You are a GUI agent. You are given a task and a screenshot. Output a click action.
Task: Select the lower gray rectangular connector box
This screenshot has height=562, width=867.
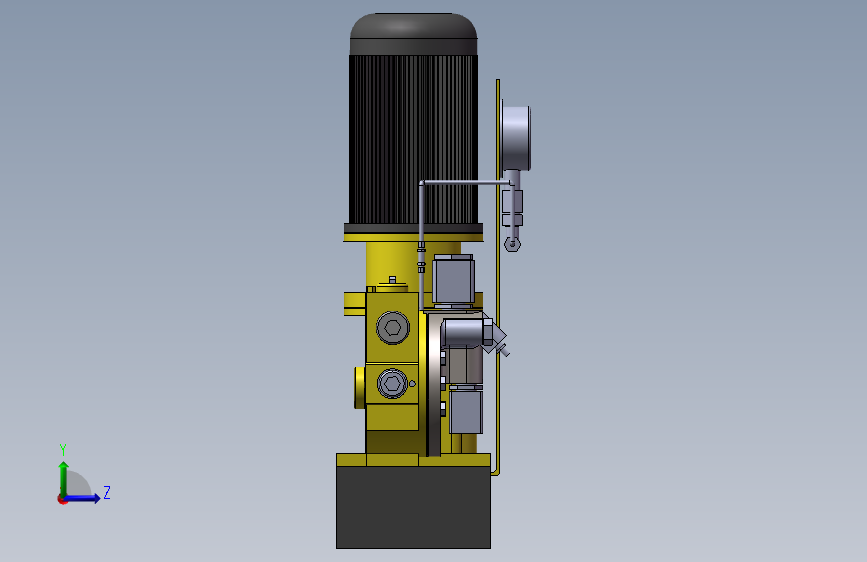point(466,410)
